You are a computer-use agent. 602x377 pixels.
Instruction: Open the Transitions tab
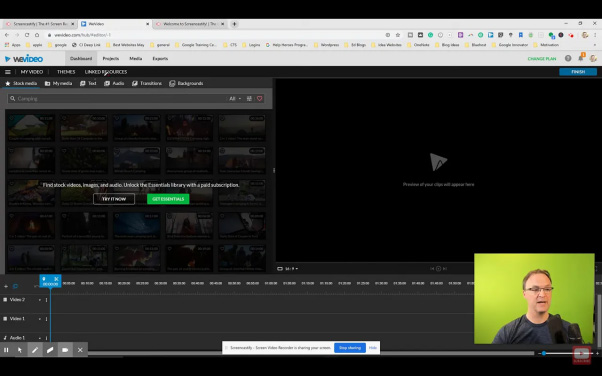[x=147, y=83]
